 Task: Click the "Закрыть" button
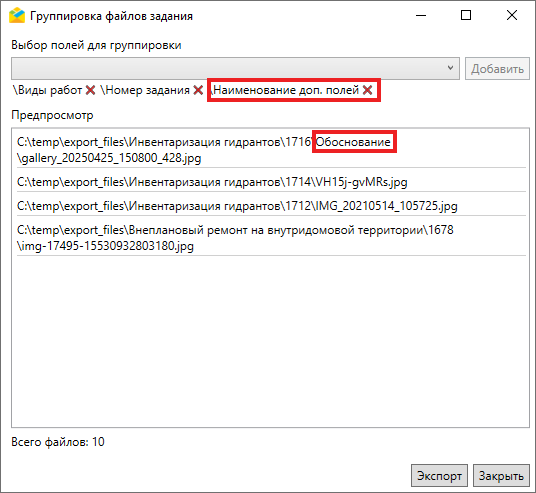(501, 475)
